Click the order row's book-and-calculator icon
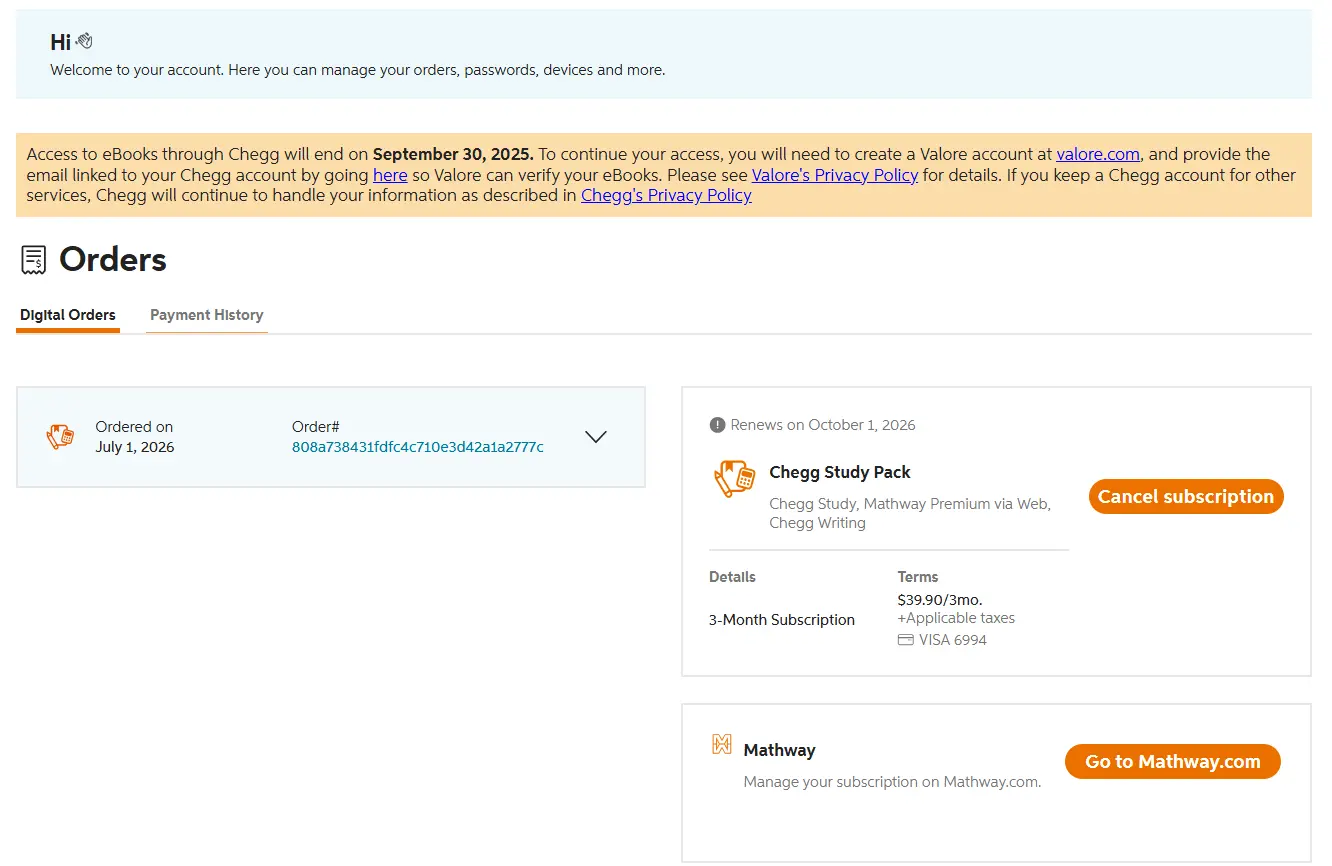Viewport: 1332px width, 866px height. [60, 436]
